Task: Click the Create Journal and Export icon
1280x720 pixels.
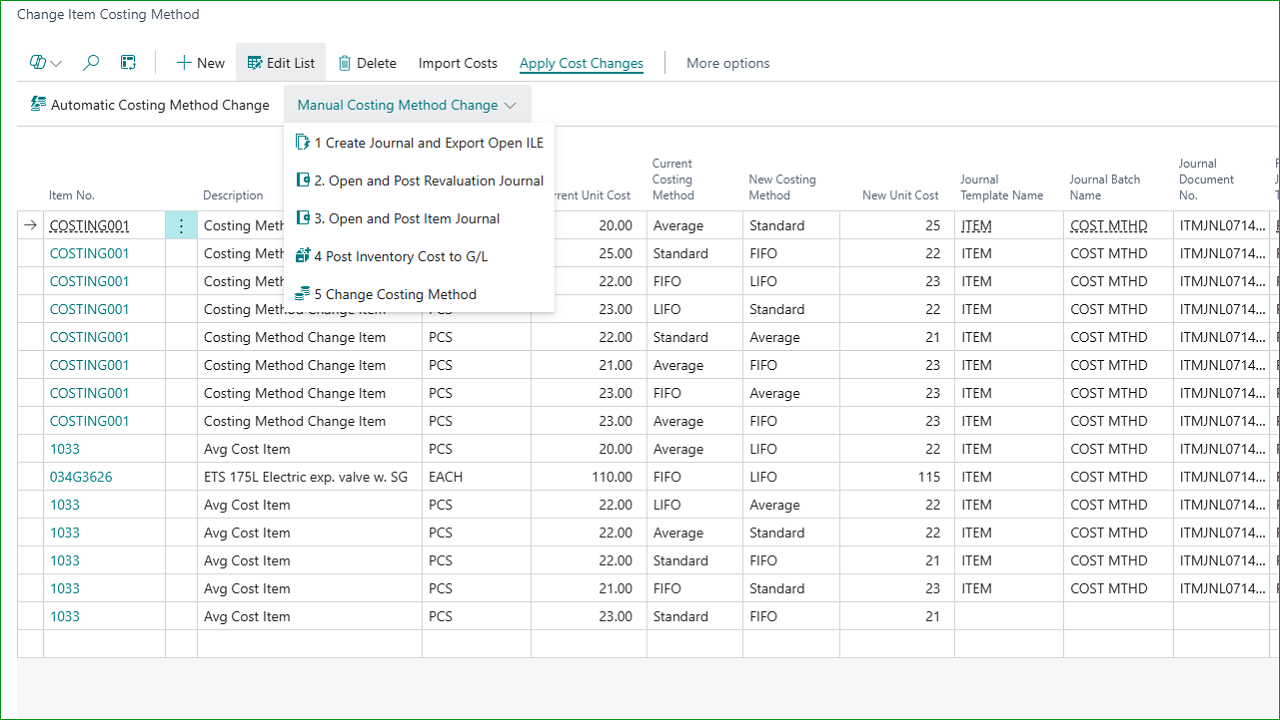Action: (x=303, y=143)
